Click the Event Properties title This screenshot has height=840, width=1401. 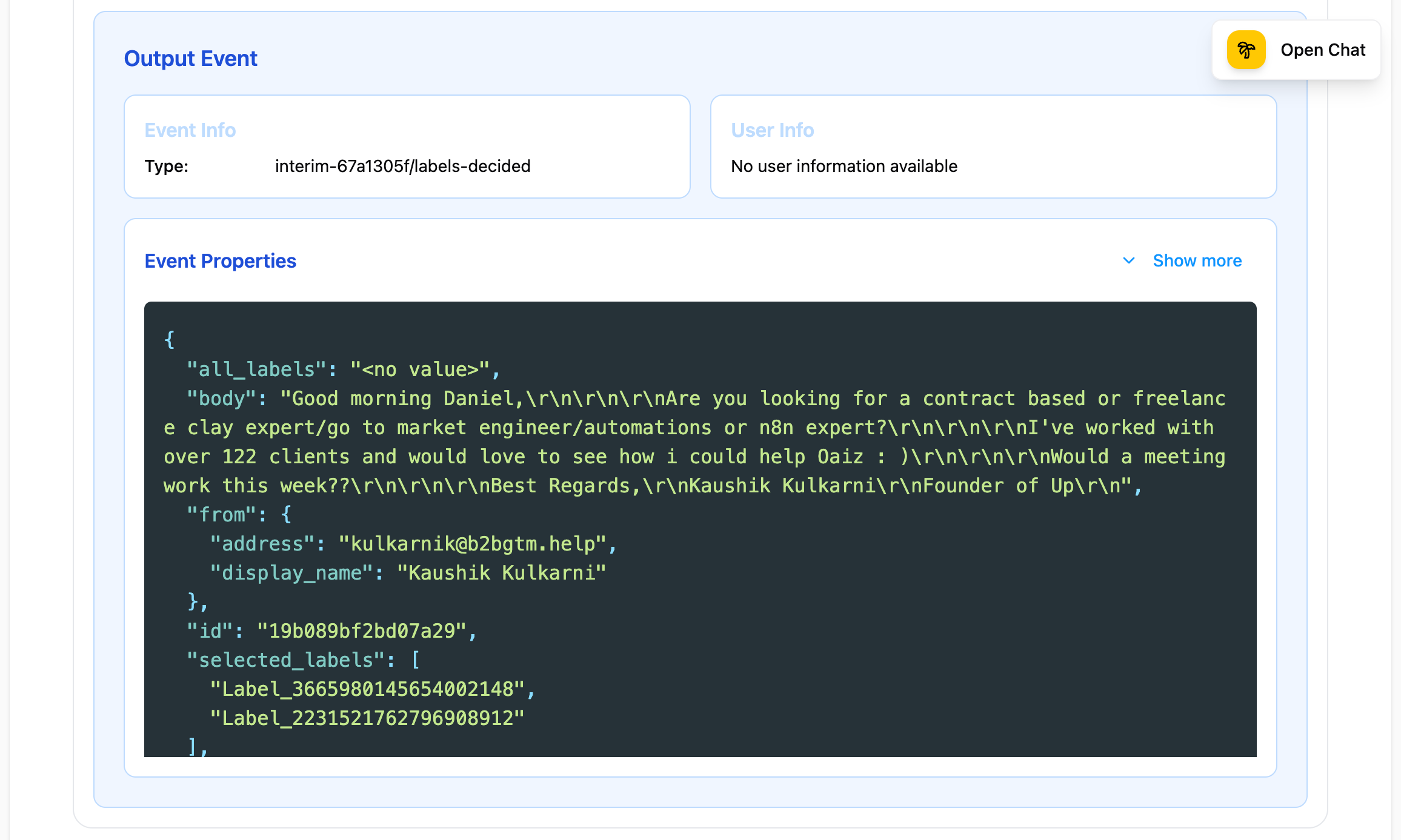(x=220, y=260)
